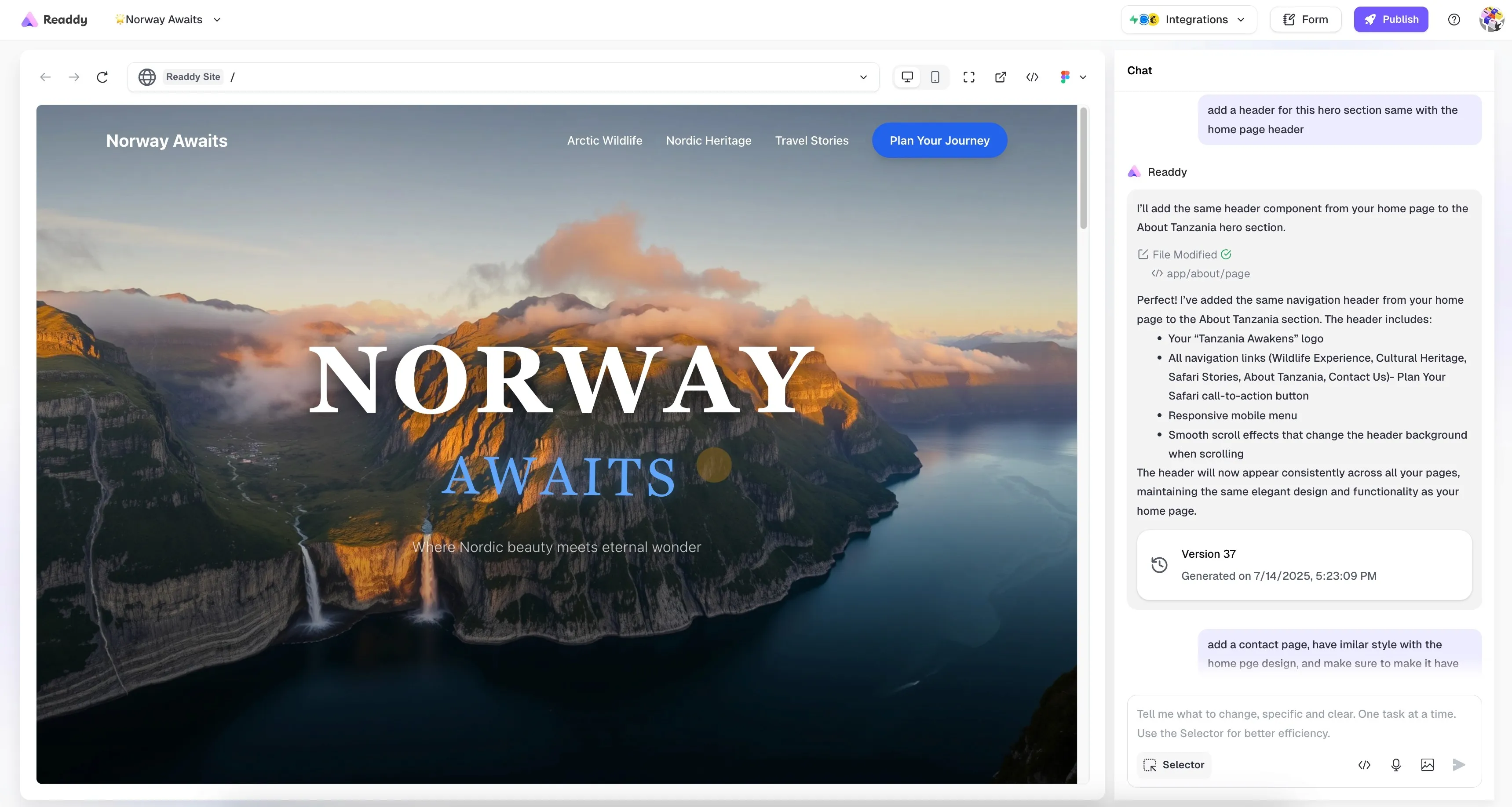Click the globe icon in address bar
1512x807 pixels.
(x=147, y=77)
